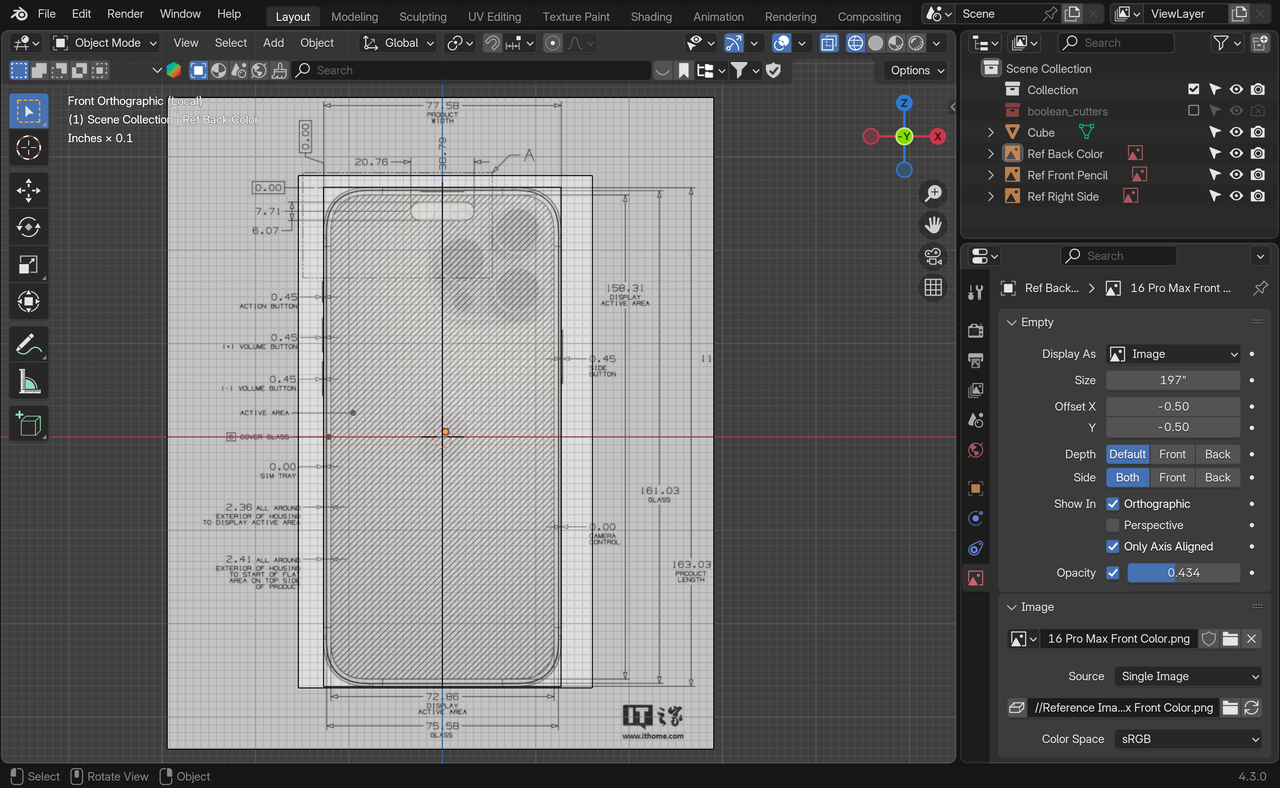Select the Add Cube tool
Viewport: 1280px width, 788px height.
tap(29, 424)
